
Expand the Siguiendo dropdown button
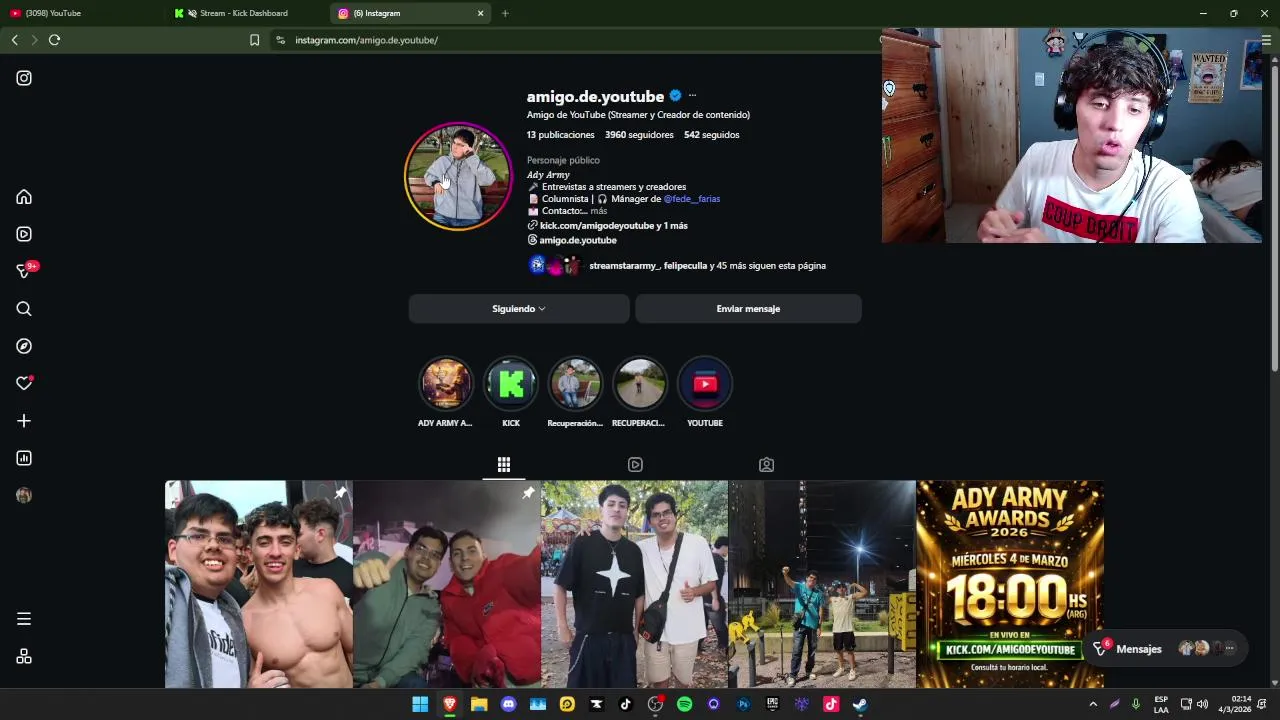[519, 309]
